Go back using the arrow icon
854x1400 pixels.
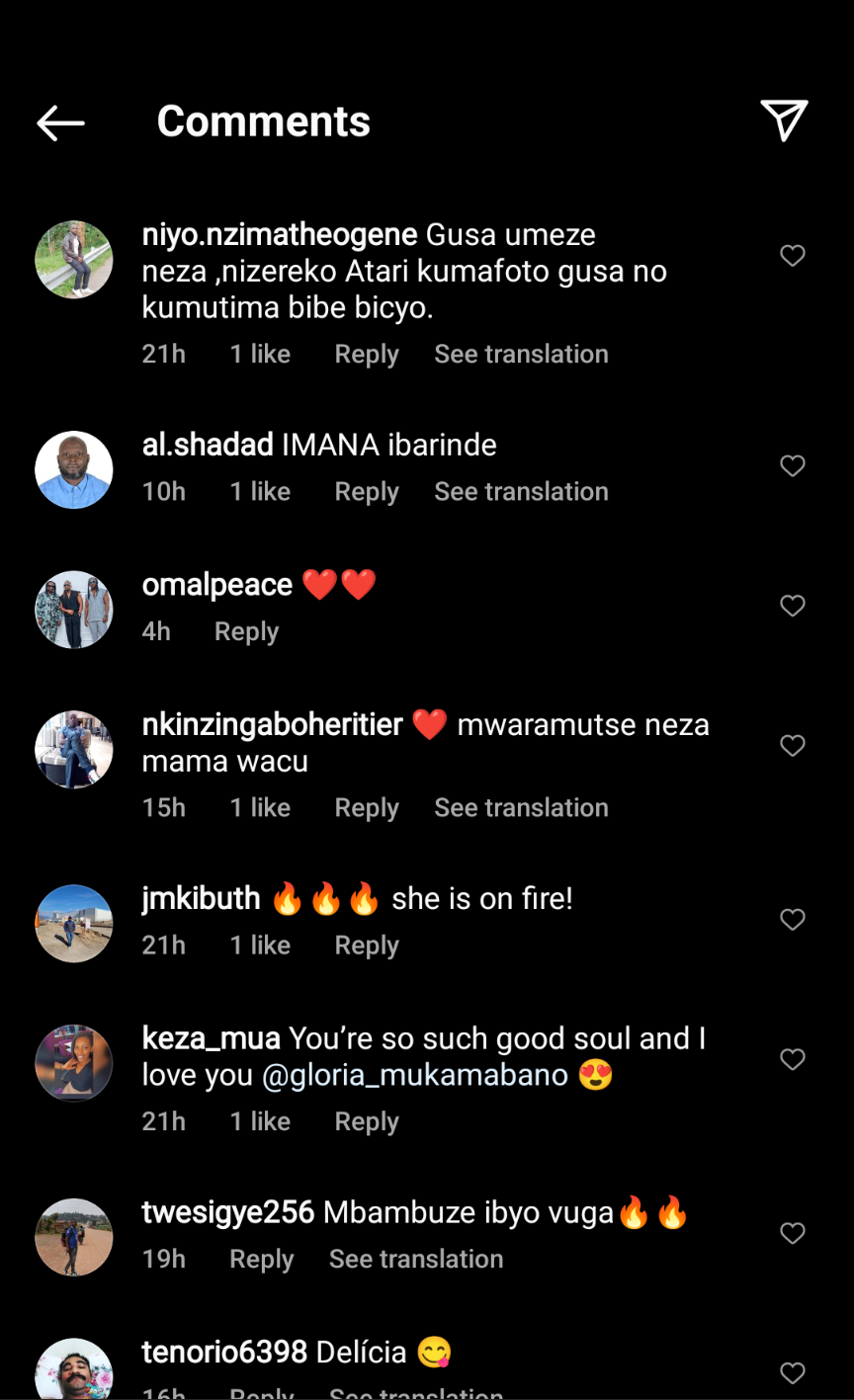[60, 123]
